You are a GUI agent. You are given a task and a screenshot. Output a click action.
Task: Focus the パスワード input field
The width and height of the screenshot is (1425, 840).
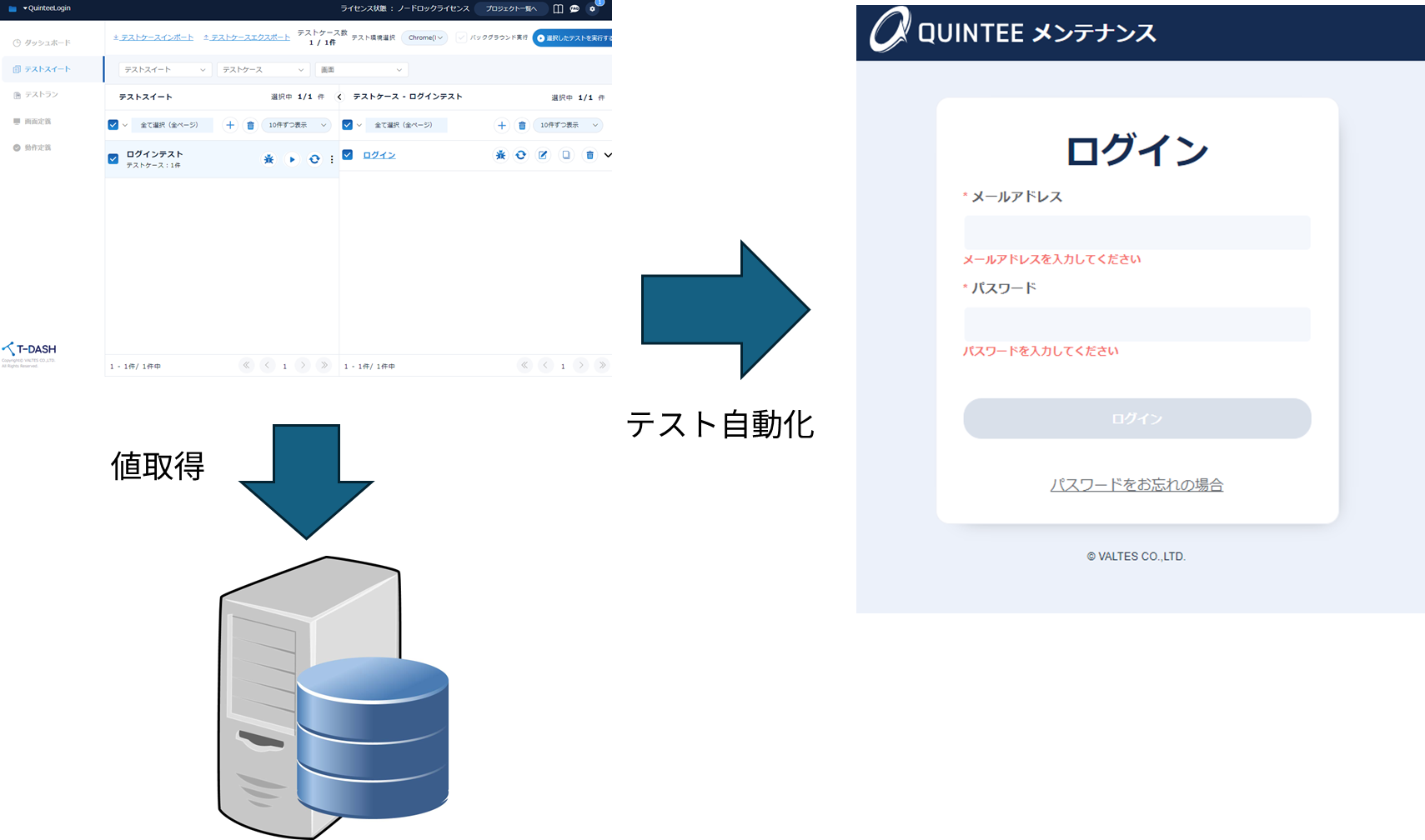(x=1137, y=324)
